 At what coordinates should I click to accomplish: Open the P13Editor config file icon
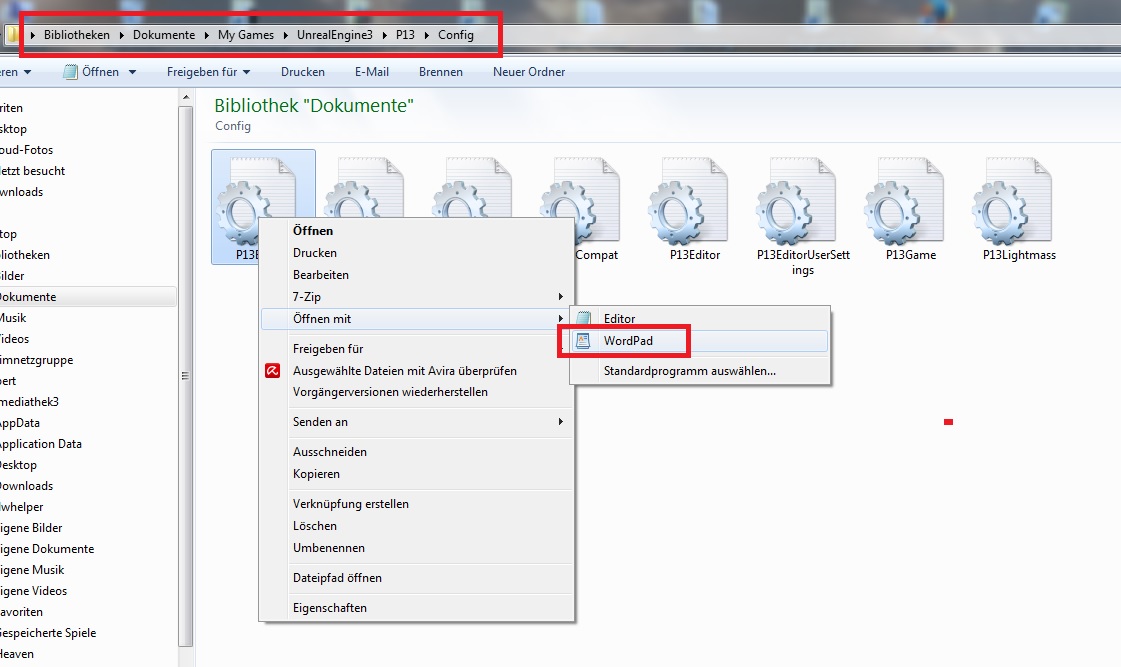pos(688,202)
